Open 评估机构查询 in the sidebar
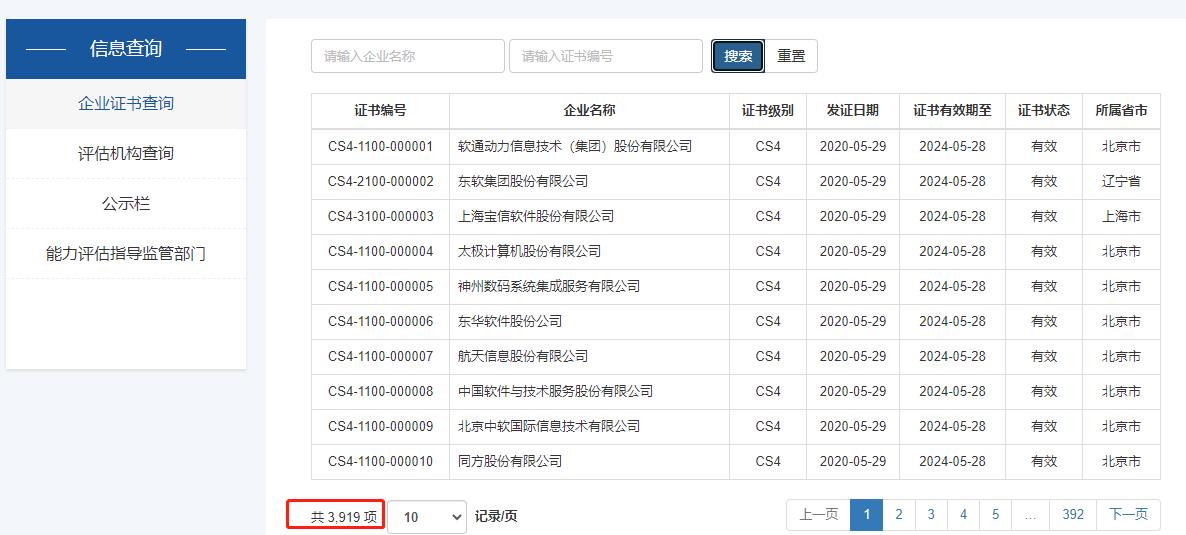 tap(126, 154)
